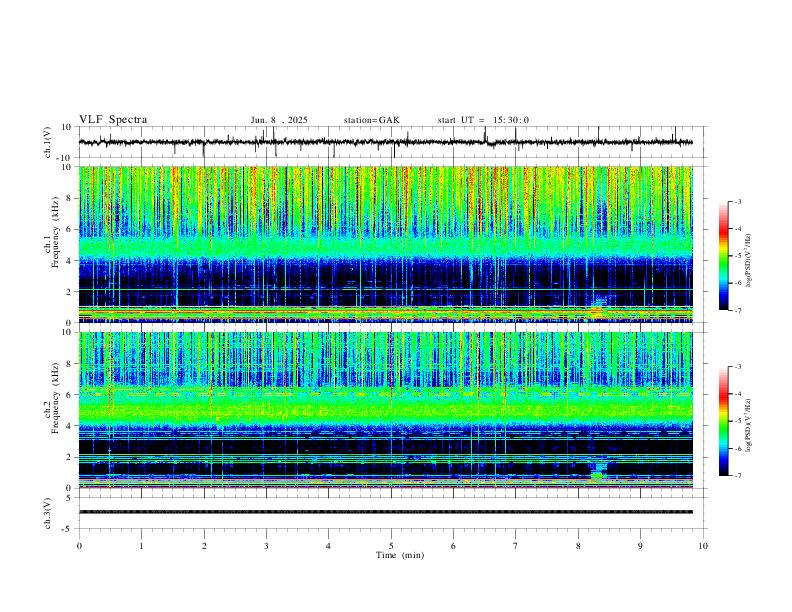Click the ch.1 voltage waveform trace

(385, 142)
